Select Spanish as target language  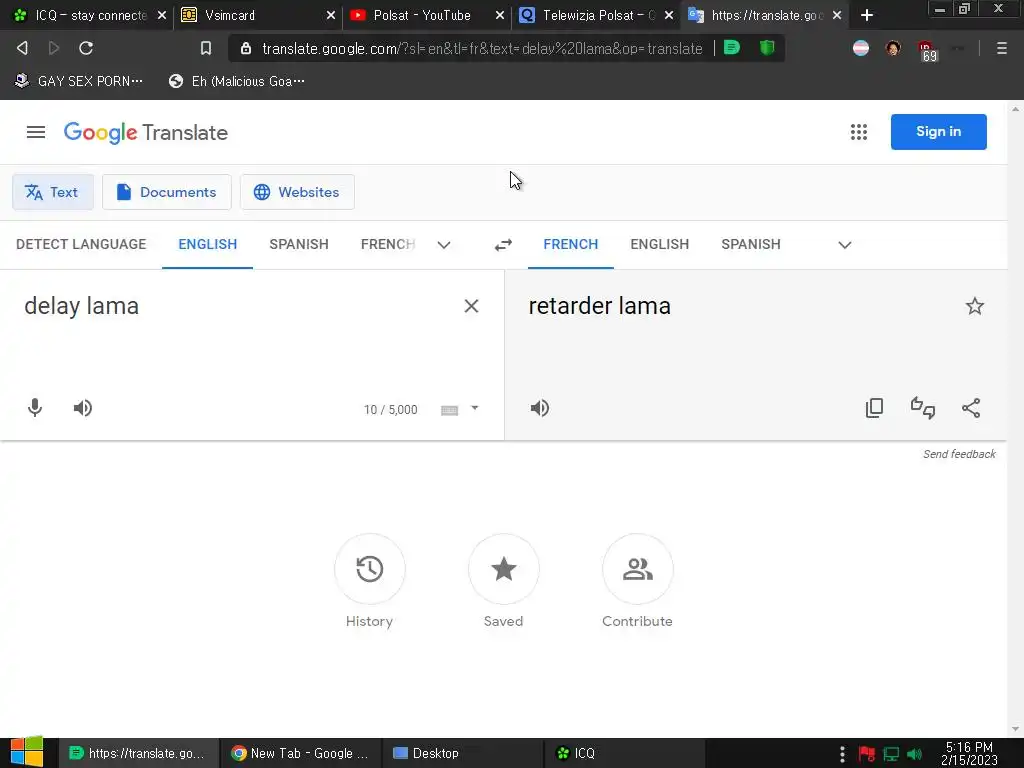click(751, 244)
